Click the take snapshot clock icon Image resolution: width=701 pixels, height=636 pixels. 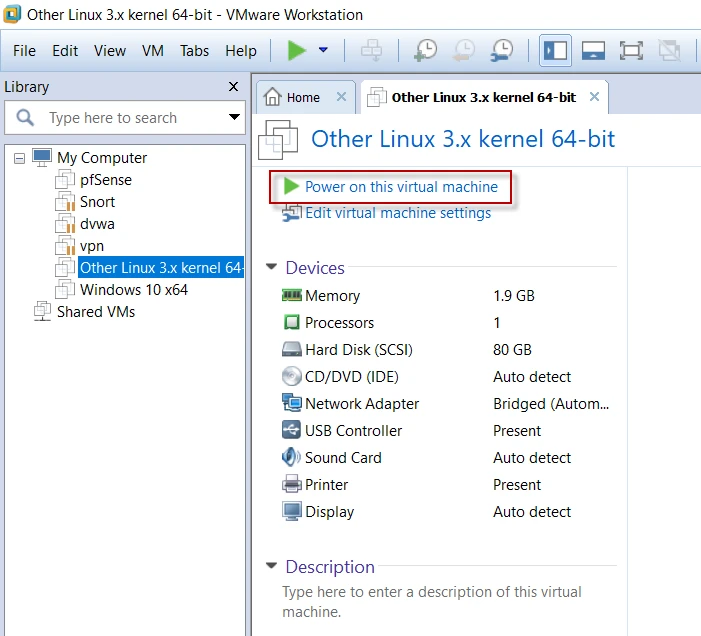tap(426, 50)
